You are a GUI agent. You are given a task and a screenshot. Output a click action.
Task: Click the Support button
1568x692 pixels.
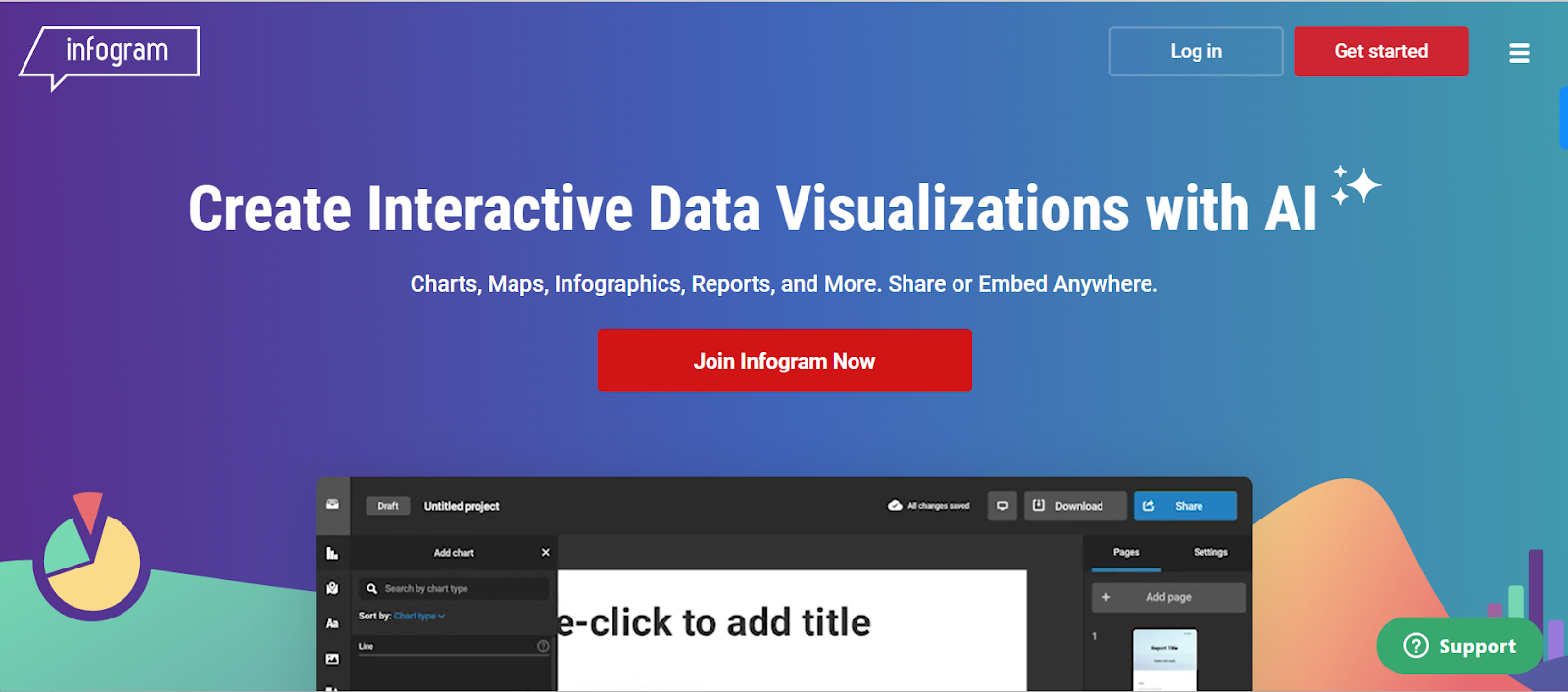click(1460, 646)
